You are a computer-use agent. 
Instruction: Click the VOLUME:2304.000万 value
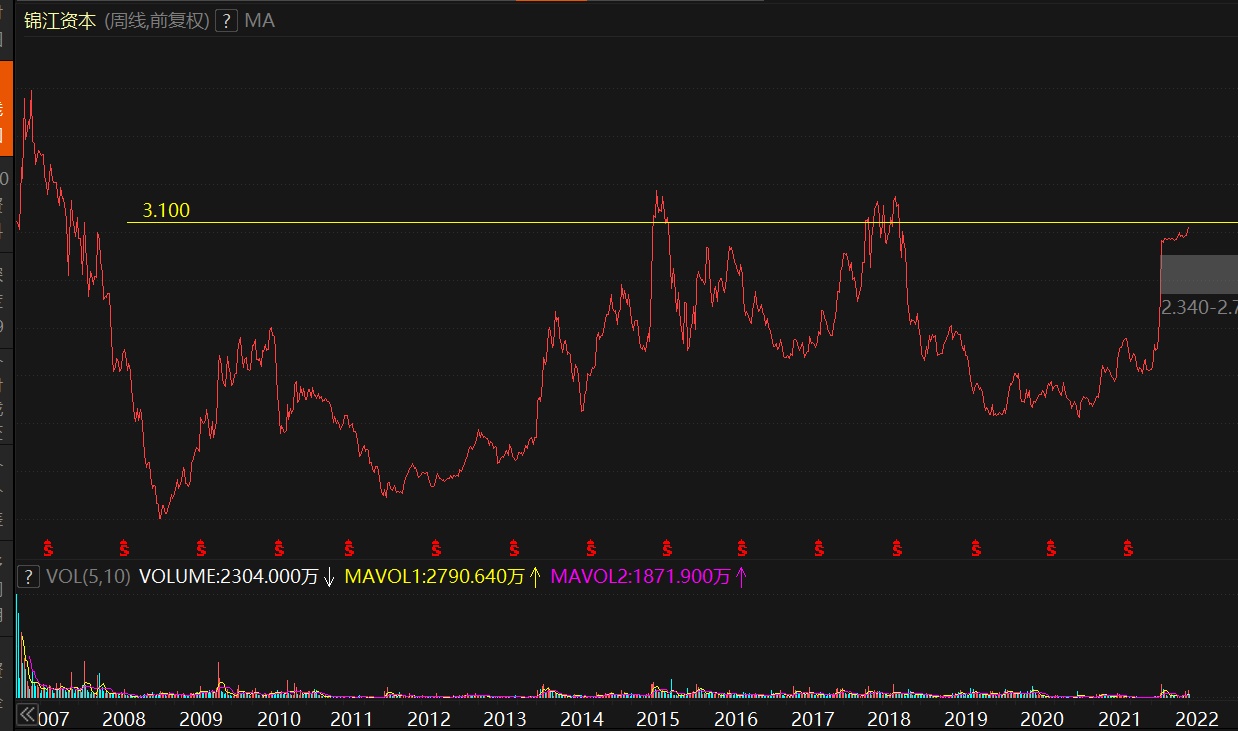(229, 576)
